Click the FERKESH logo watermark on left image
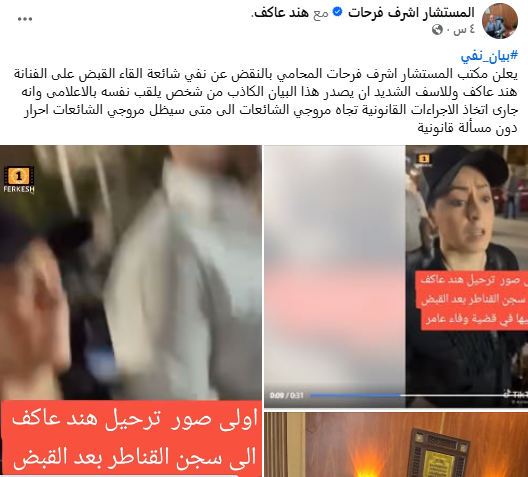Screen dimensions: 528x477 [19, 180]
